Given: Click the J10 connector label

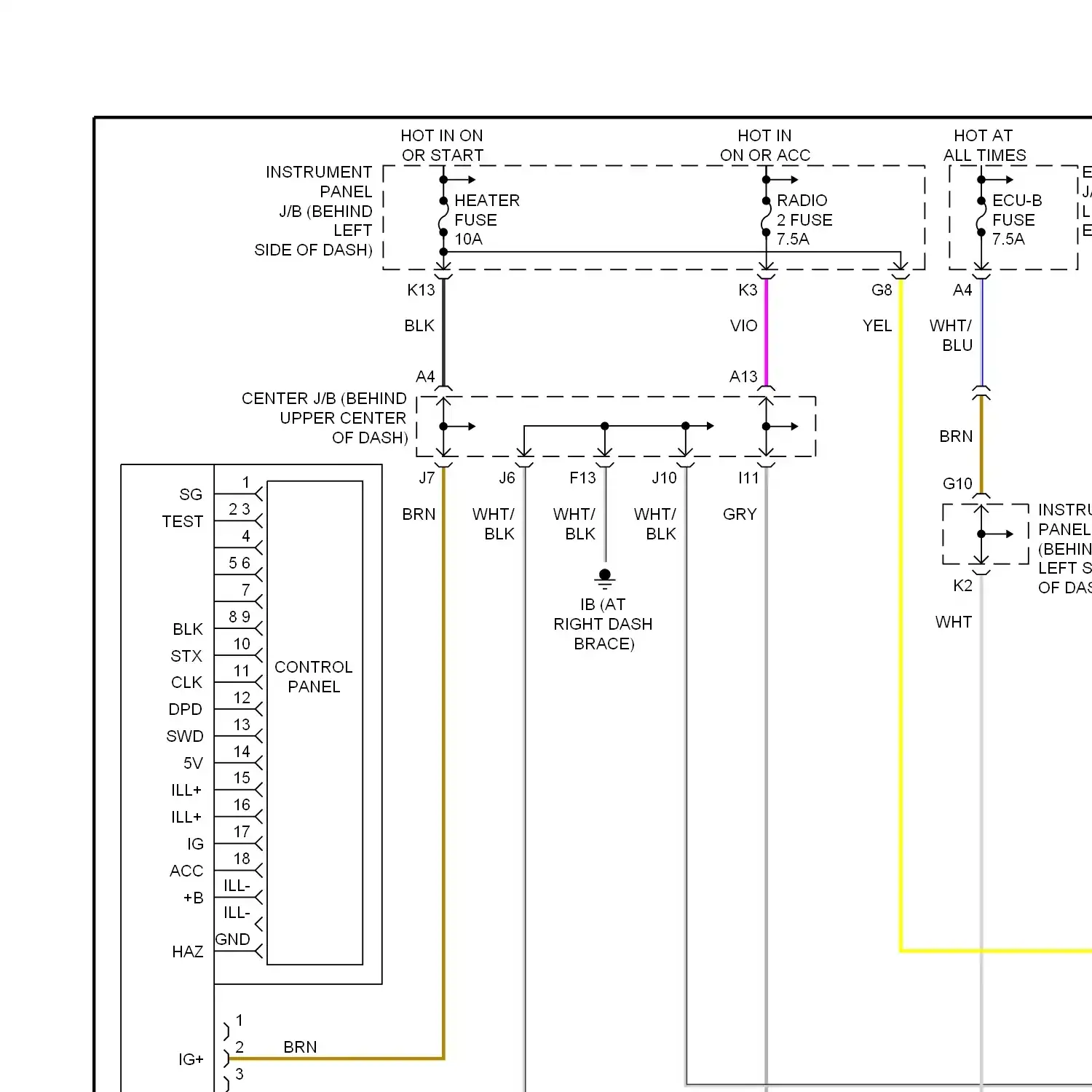Looking at the screenshot, I should (664, 478).
